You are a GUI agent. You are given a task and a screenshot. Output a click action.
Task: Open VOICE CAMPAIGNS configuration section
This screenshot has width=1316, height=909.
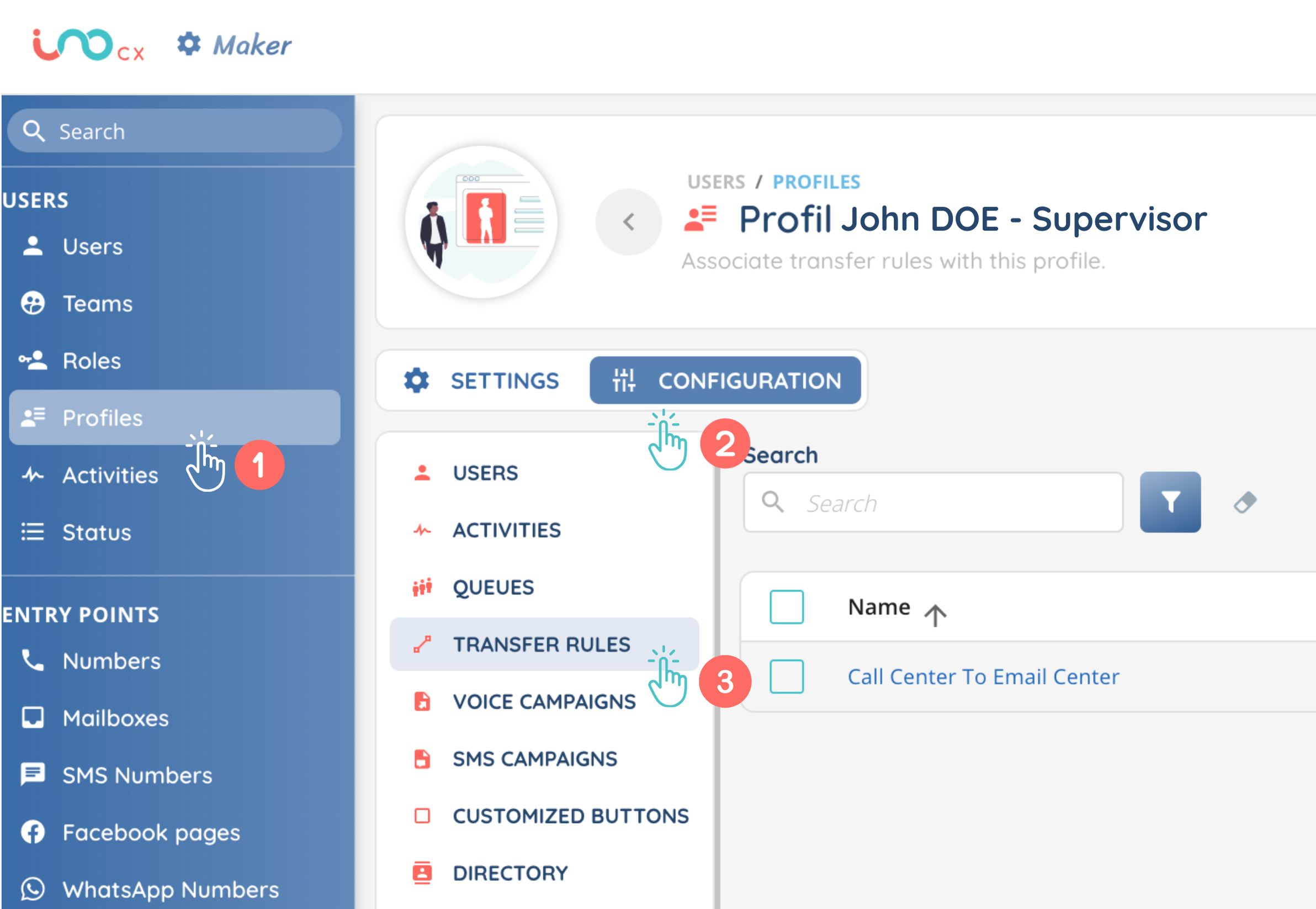point(544,701)
